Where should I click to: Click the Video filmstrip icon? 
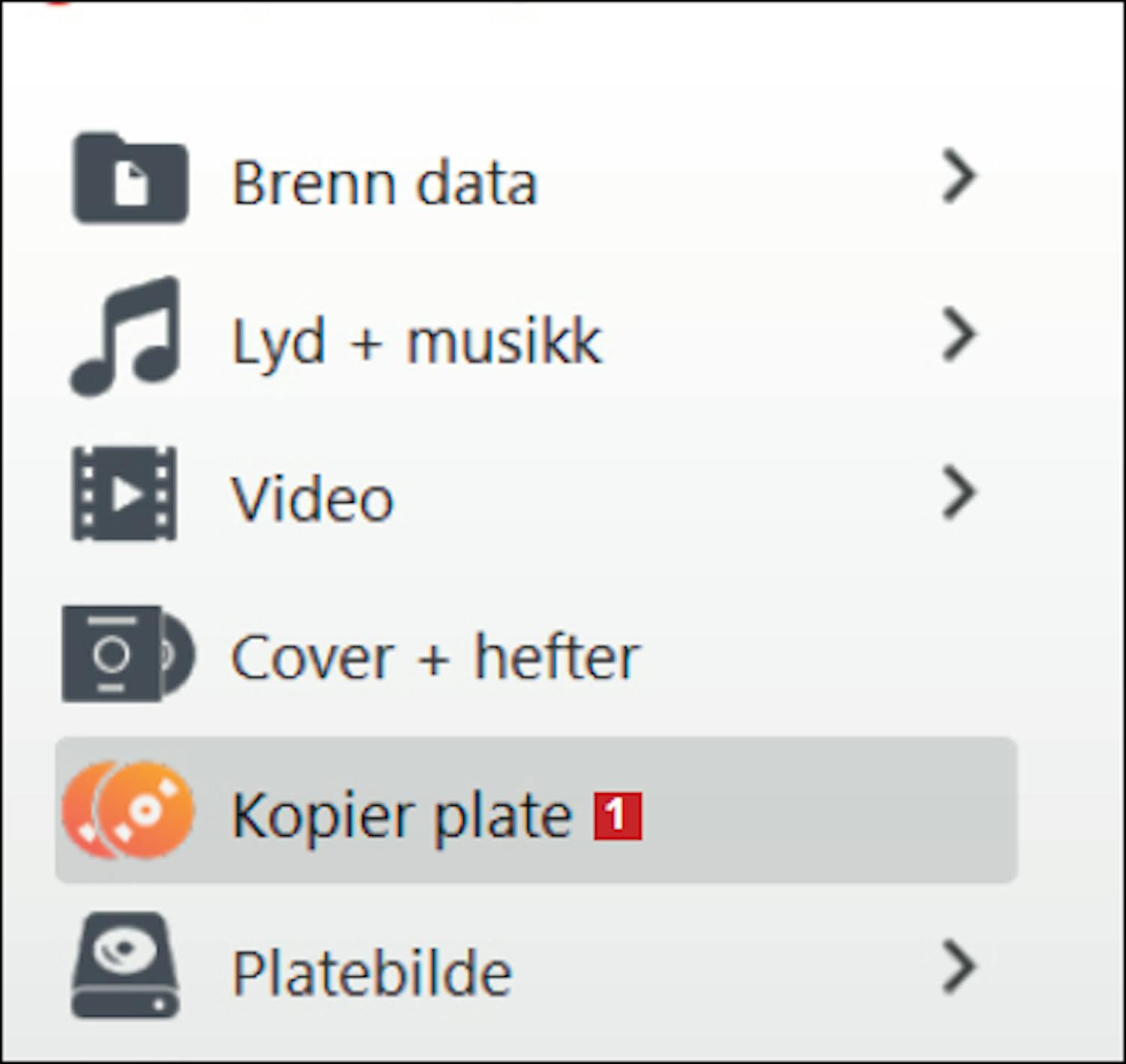click(125, 493)
